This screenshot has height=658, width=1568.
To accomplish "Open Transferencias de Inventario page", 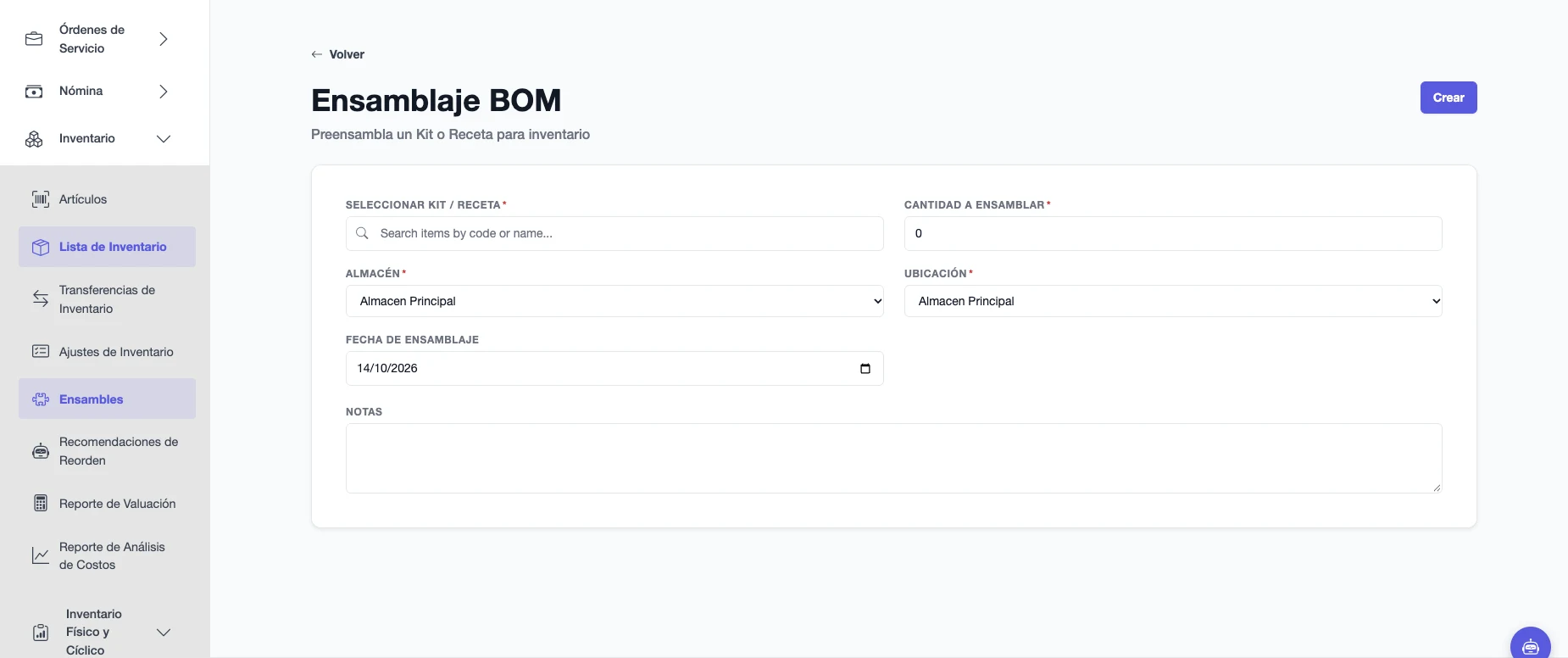I will click(107, 299).
